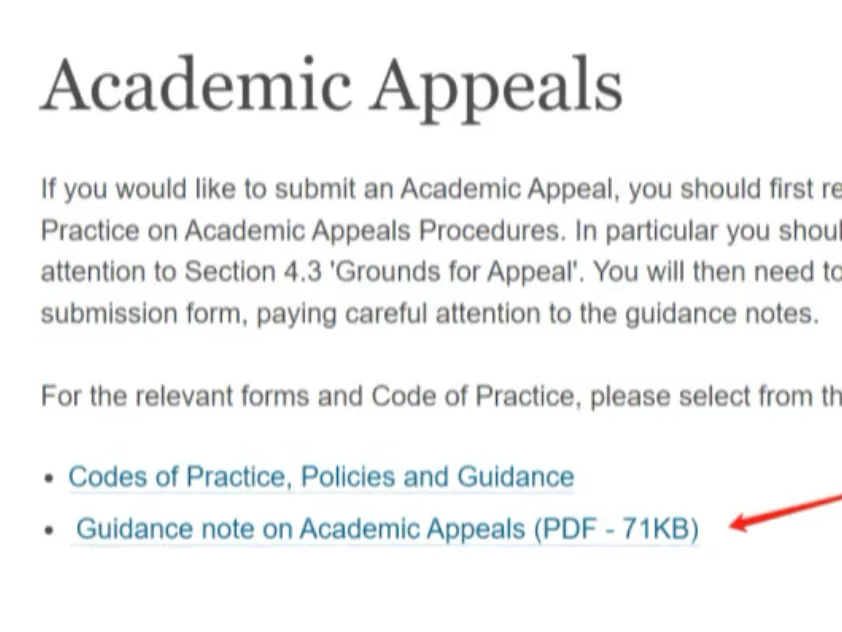Click the sentence "For the relevant forms and Code"

441,396
